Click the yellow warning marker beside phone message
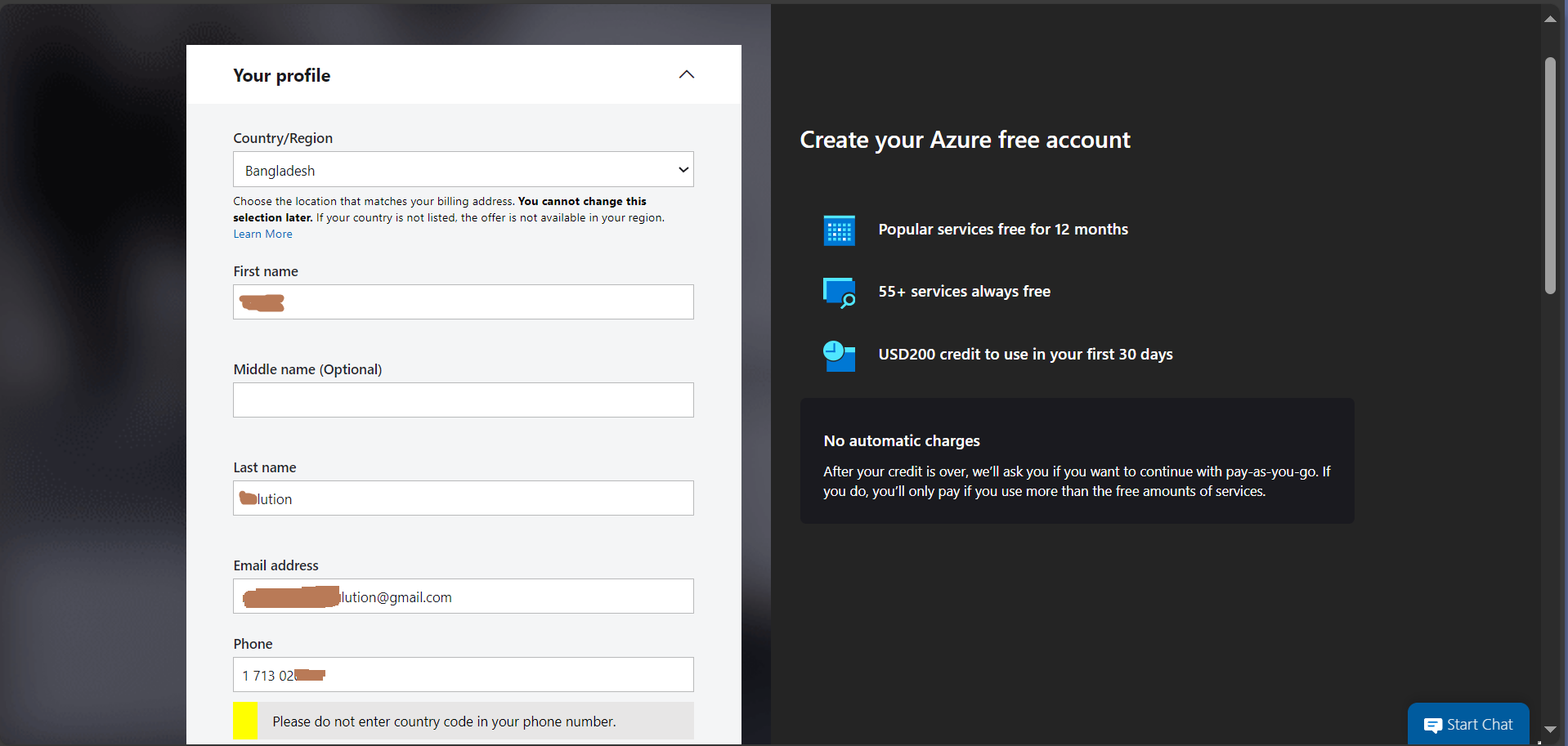Image resolution: width=1568 pixels, height=746 pixels. (x=245, y=721)
